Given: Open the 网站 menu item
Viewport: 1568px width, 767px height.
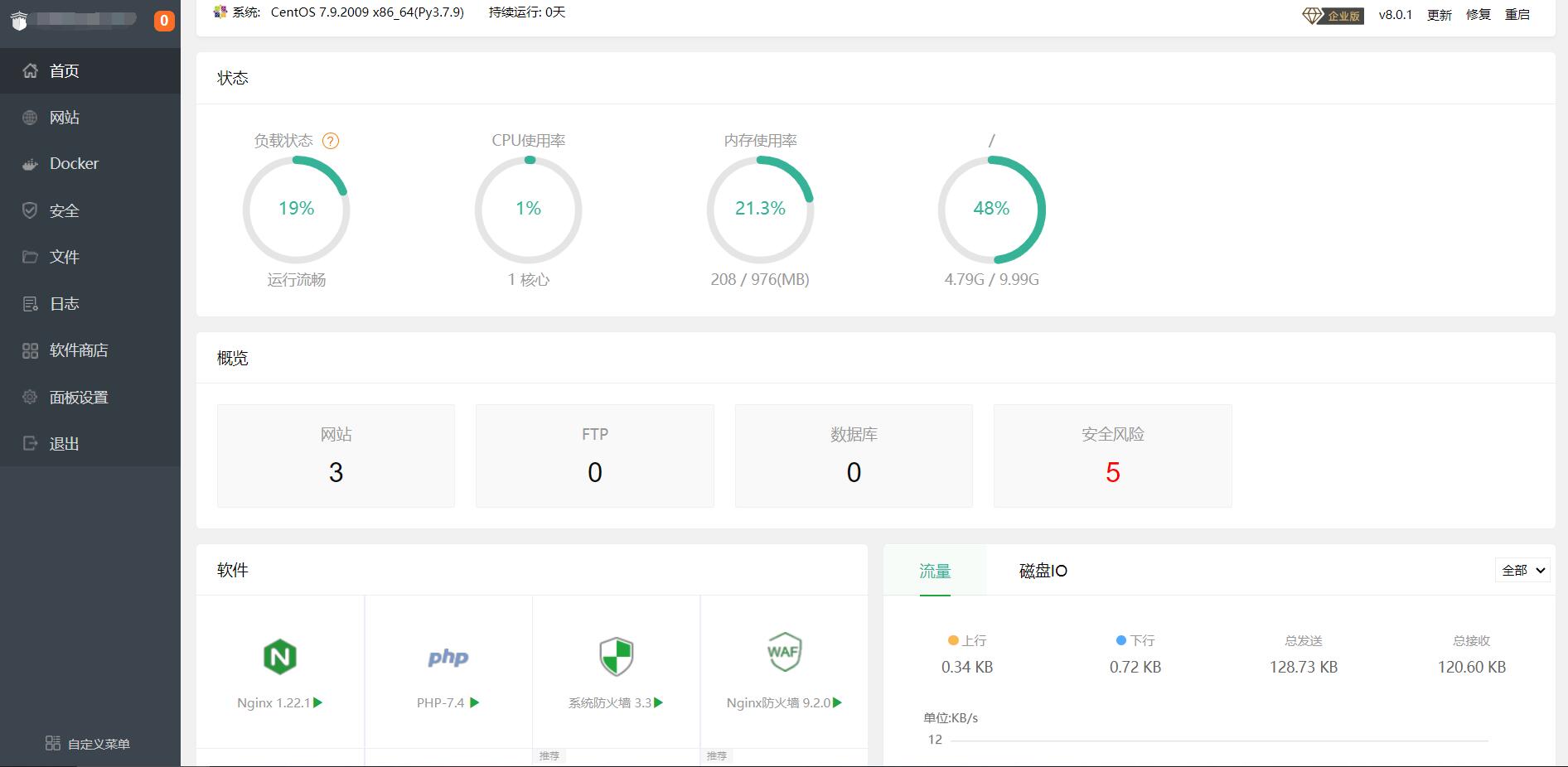Looking at the screenshot, I should pyautogui.click(x=90, y=118).
